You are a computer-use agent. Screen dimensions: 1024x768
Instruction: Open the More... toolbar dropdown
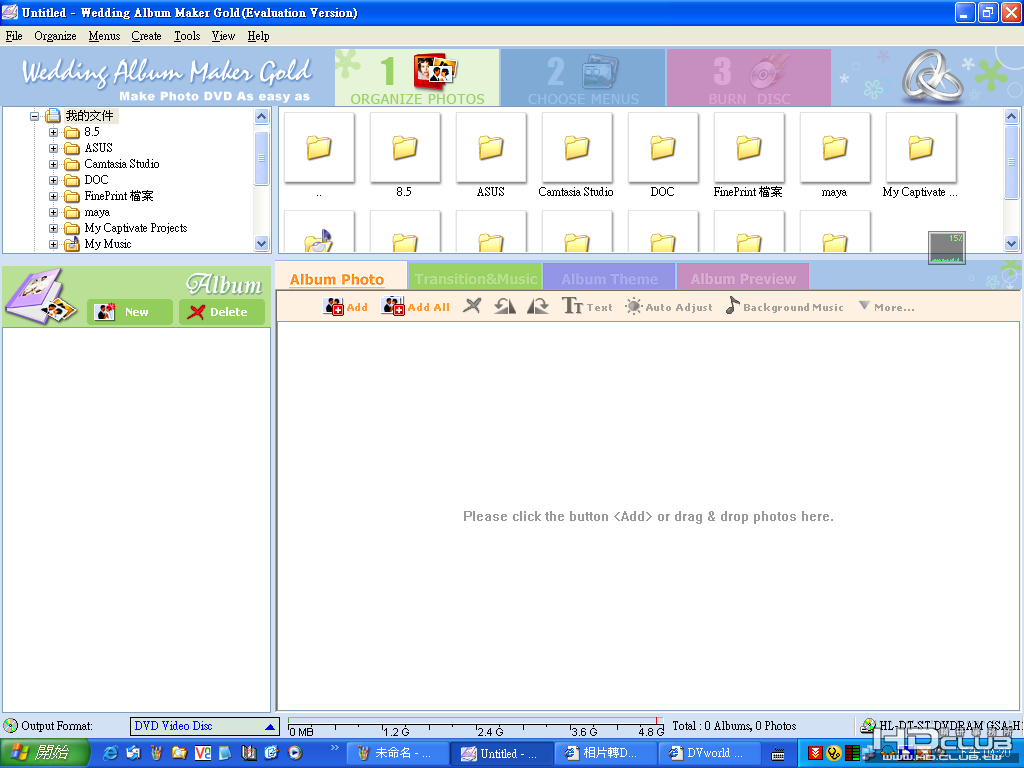point(886,306)
